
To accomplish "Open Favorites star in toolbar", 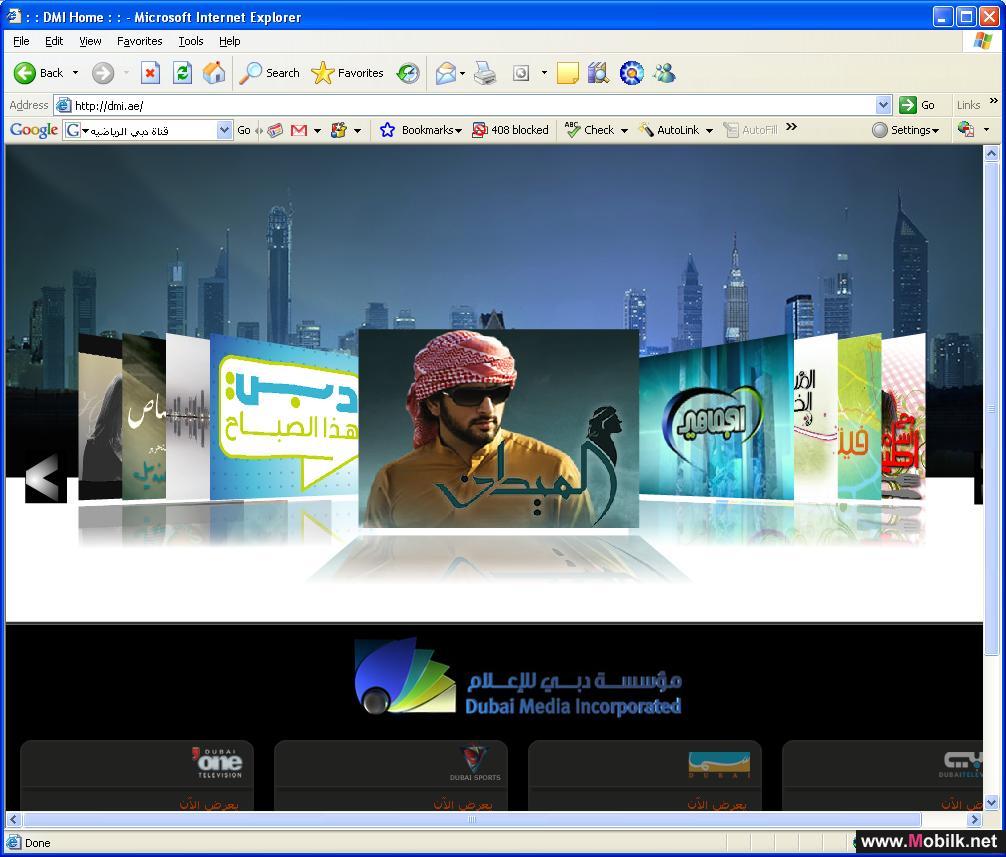I will coord(347,73).
